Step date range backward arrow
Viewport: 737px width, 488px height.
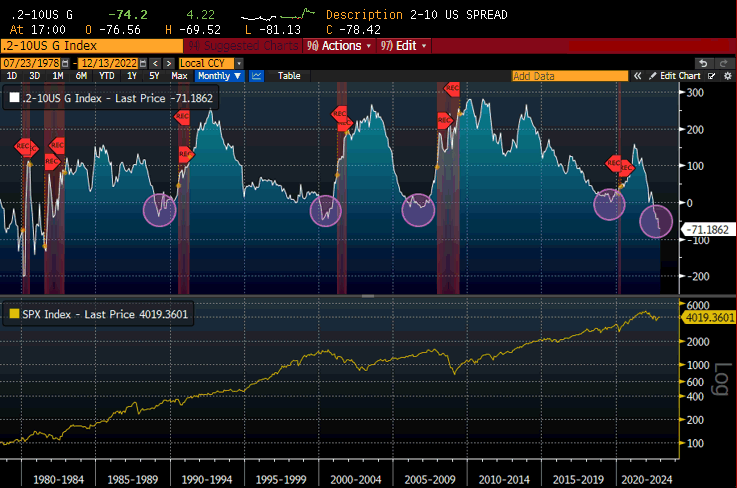pyautogui.click(x=156, y=63)
